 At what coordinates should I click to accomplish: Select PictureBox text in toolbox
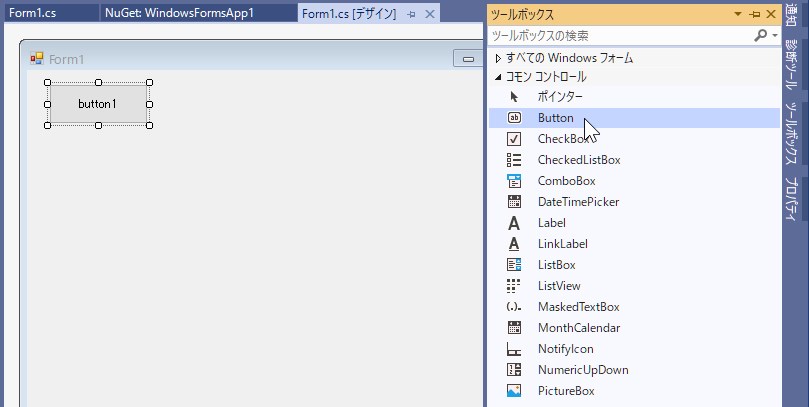click(566, 391)
